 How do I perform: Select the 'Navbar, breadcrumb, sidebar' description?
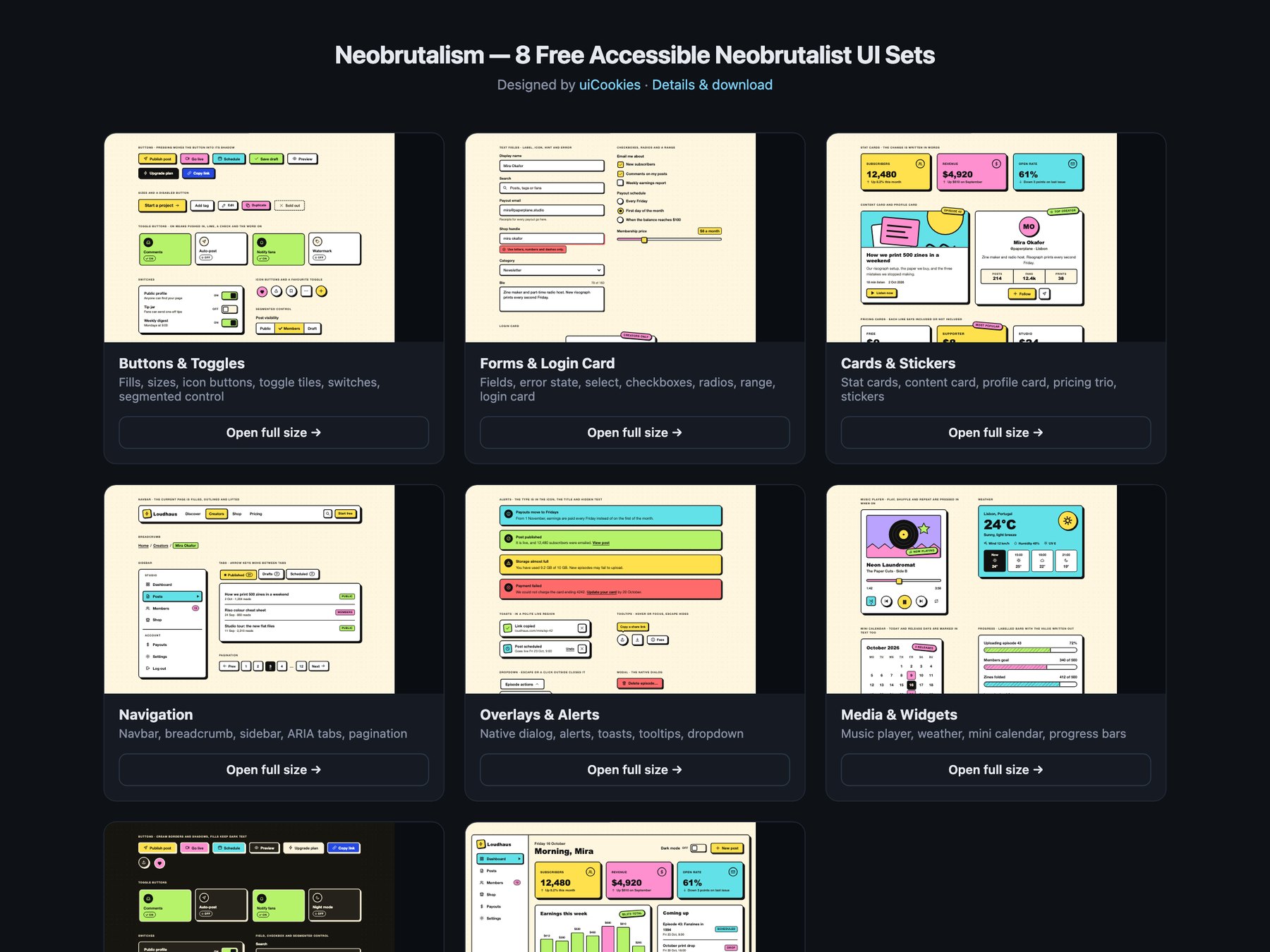click(x=263, y=733)
